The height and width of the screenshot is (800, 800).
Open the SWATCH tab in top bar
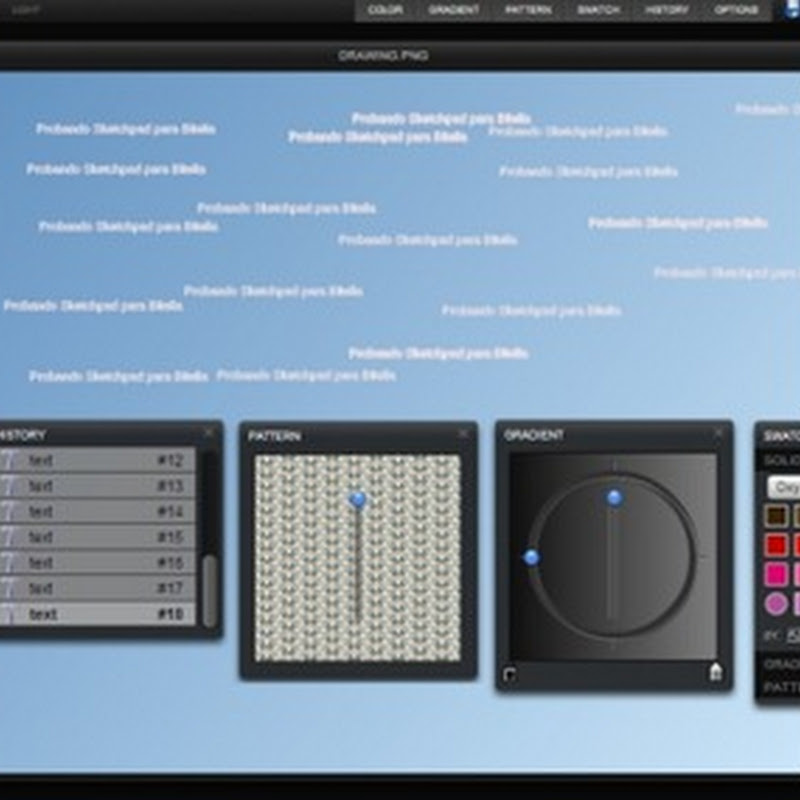tap(598, 10)
